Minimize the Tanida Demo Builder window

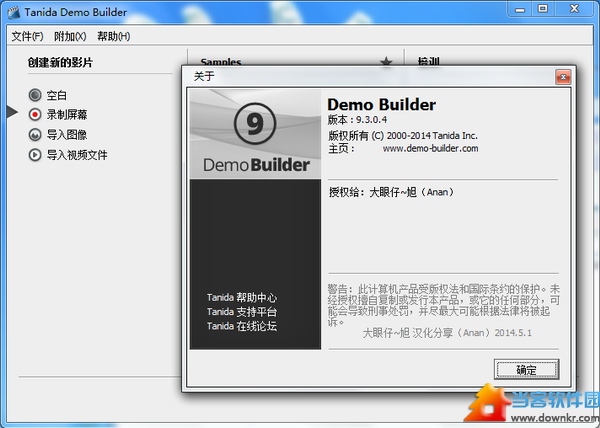(x=520, y=10)
